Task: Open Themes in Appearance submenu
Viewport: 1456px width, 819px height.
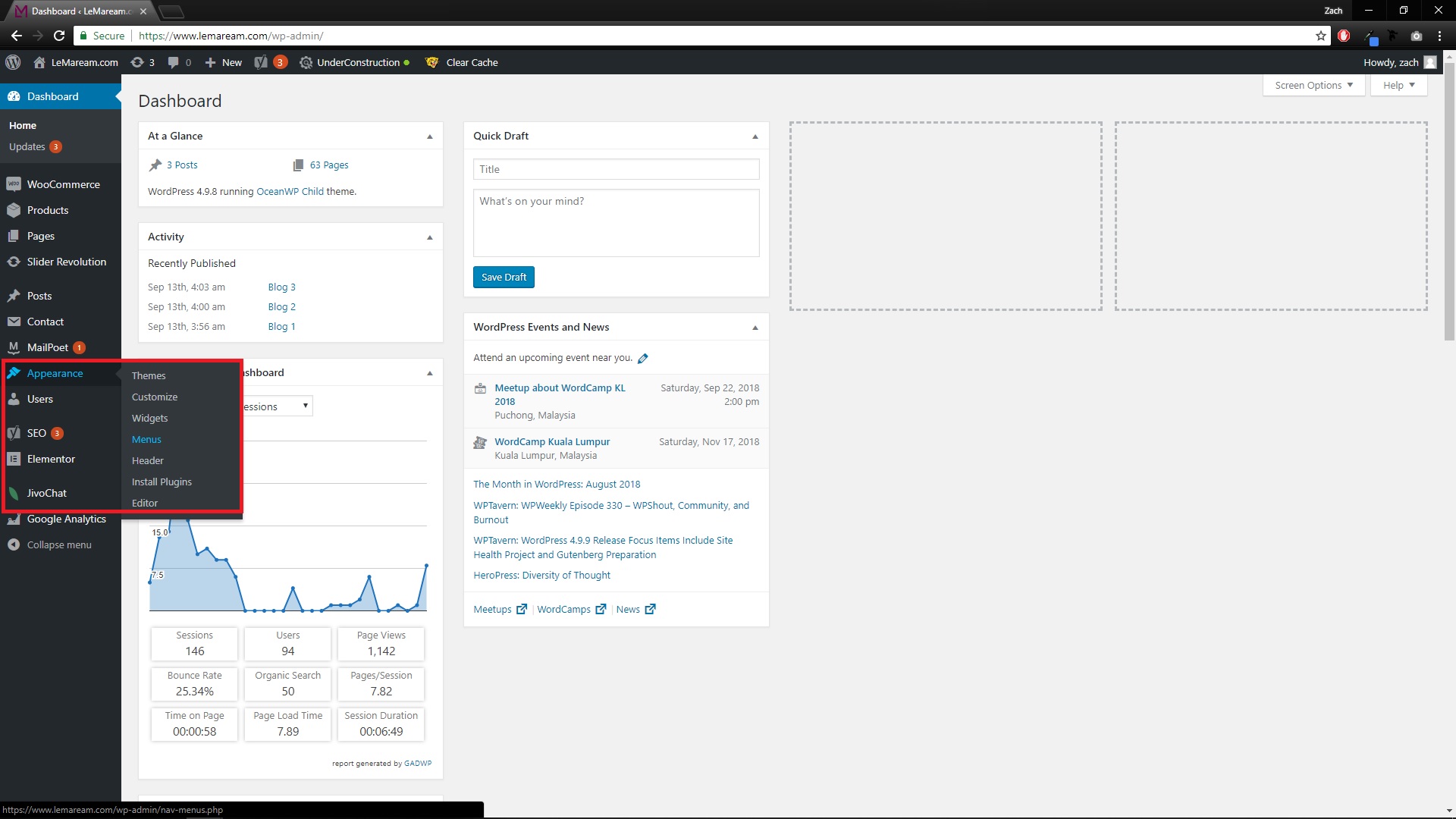Action: point(149,375)
